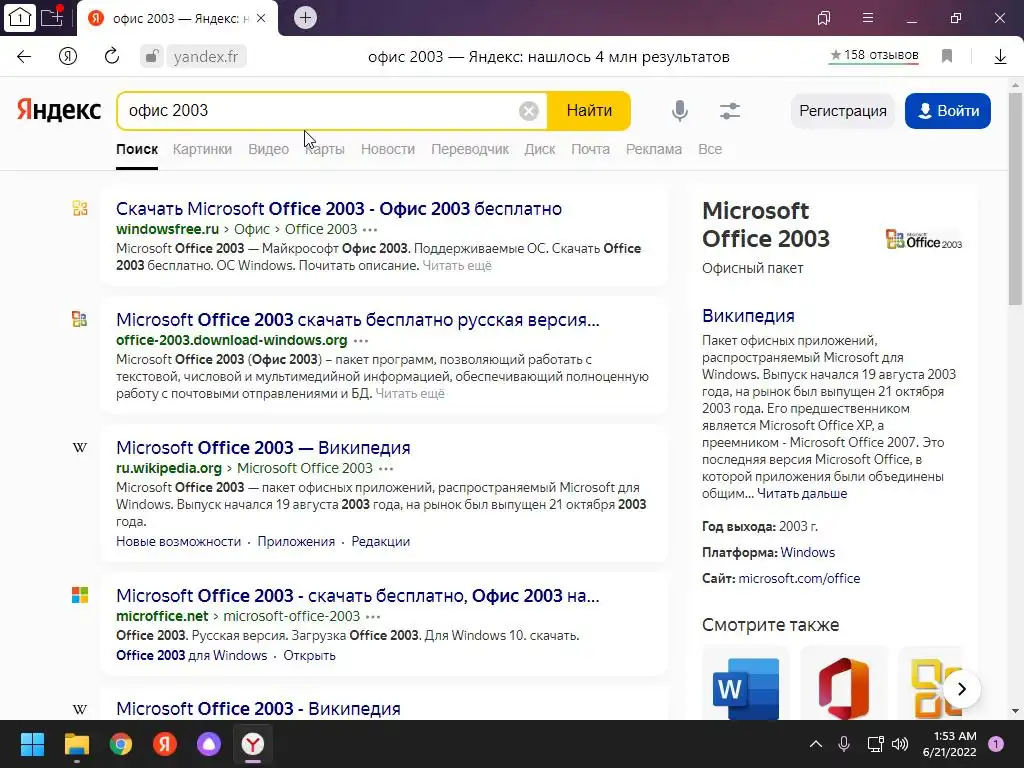The image size is (1024, 768).
Task: Open the 158 отзывов site rating
Action: coord(874,56)
